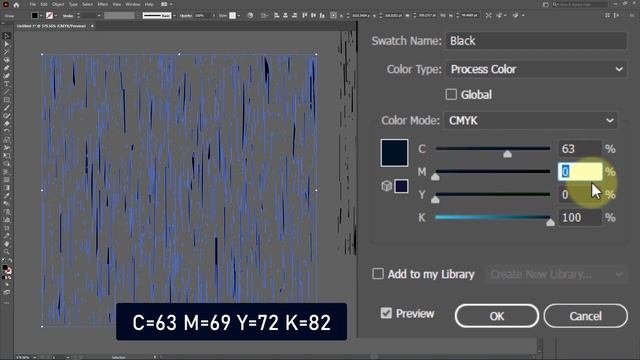Select the Zoom tool
The image size is (640, 360).
[6, 251]
